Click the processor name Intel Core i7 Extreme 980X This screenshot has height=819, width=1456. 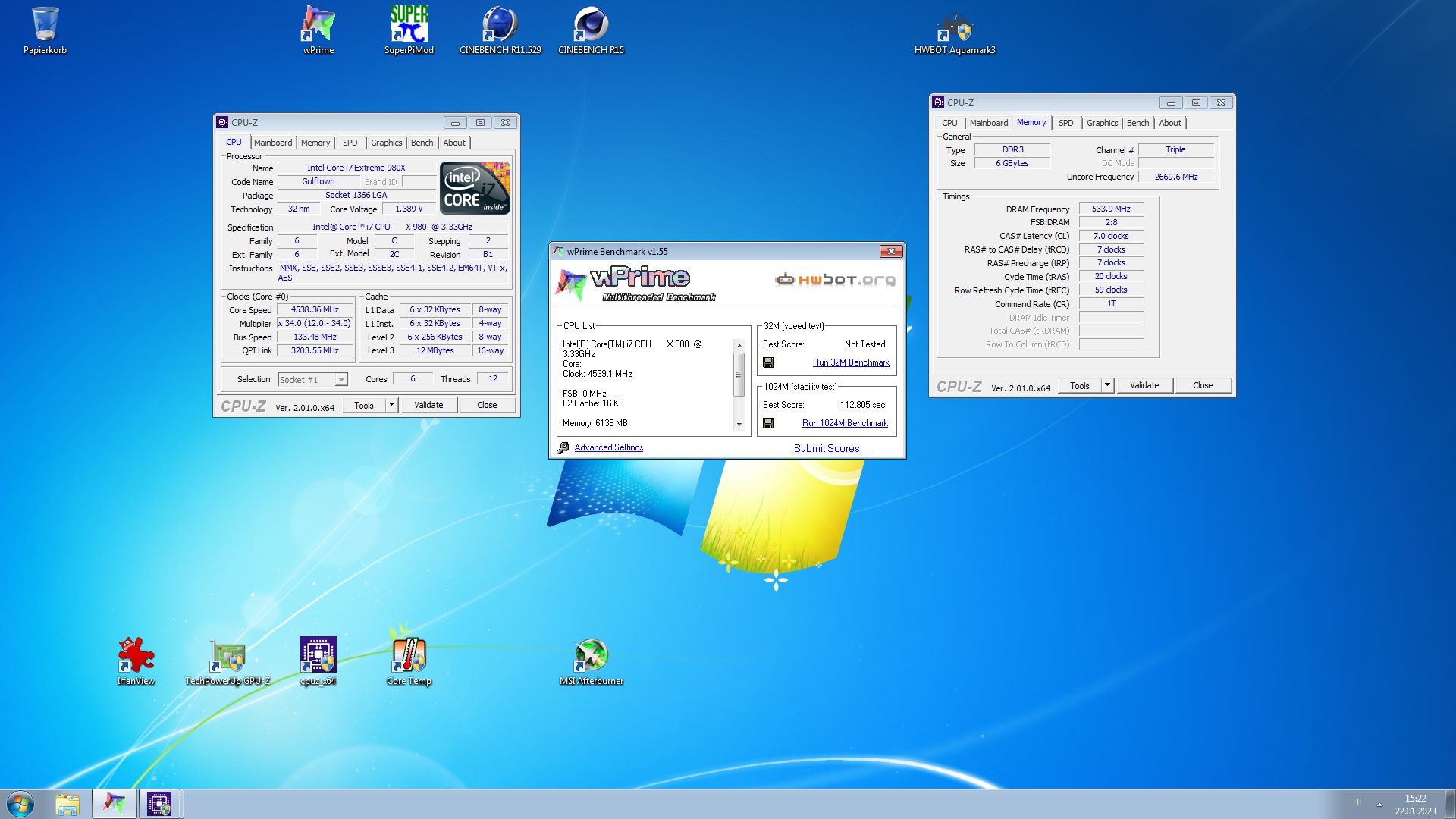click(x=356, y=168)
